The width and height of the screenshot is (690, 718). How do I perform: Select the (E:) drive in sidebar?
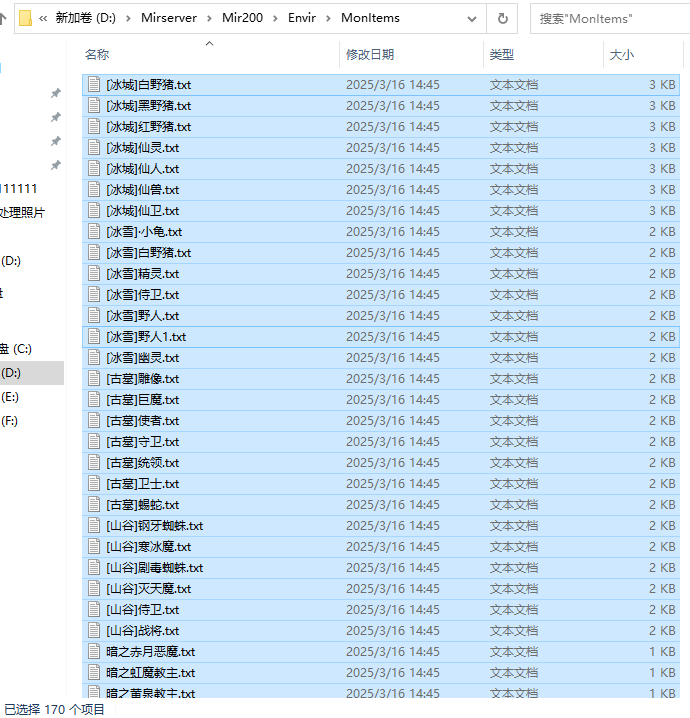pos(10,397)
